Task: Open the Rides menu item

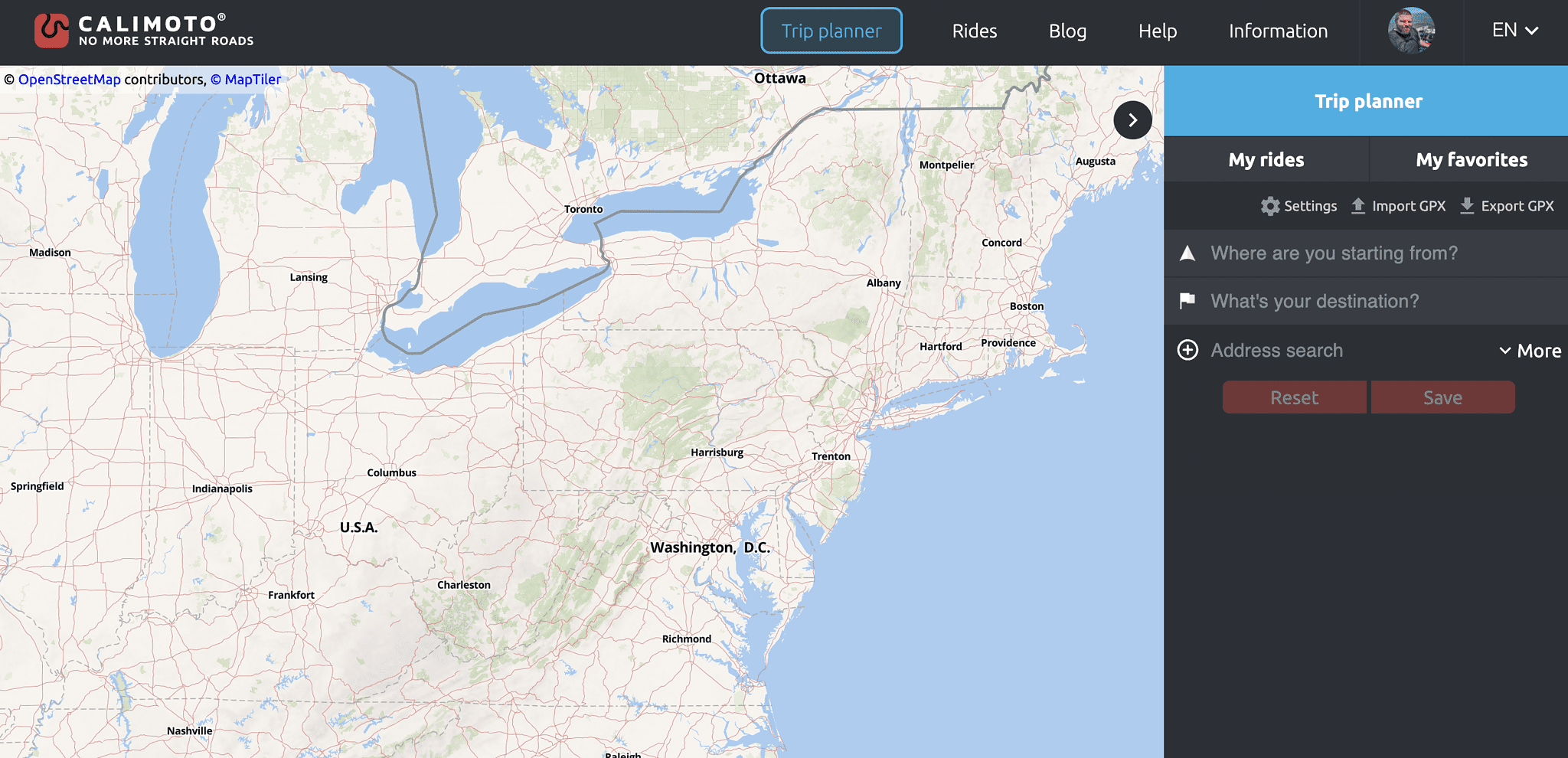Action: (x=974, y=31)
